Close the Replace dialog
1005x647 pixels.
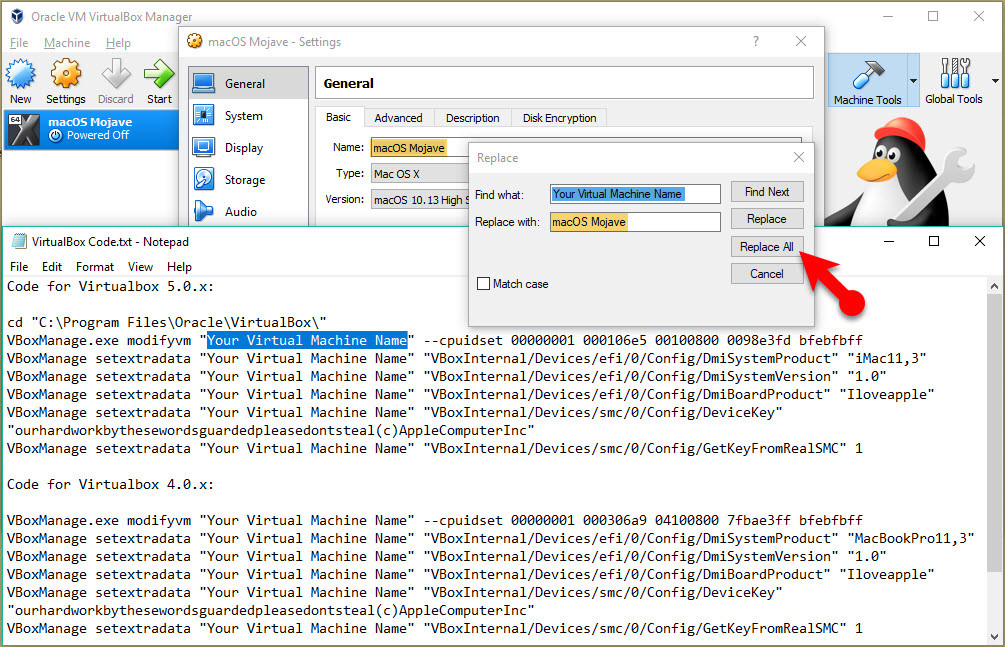[x=799, y=157]
